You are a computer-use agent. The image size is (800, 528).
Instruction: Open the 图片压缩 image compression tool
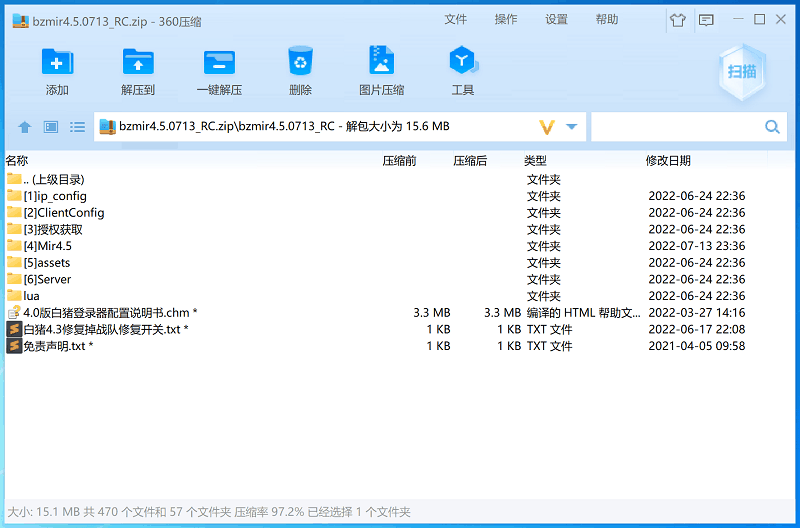coord(381,61)
